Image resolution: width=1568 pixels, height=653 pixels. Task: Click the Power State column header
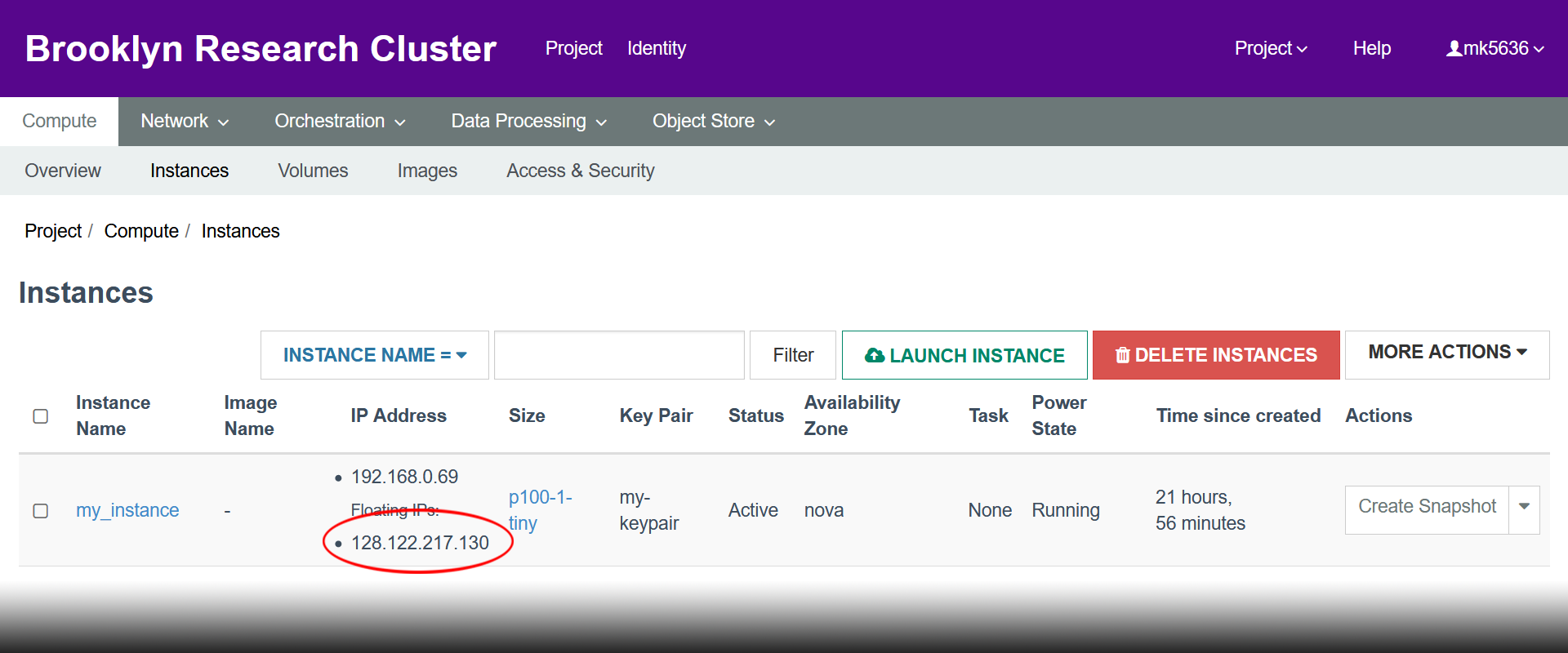click(x=1058, y=415)
